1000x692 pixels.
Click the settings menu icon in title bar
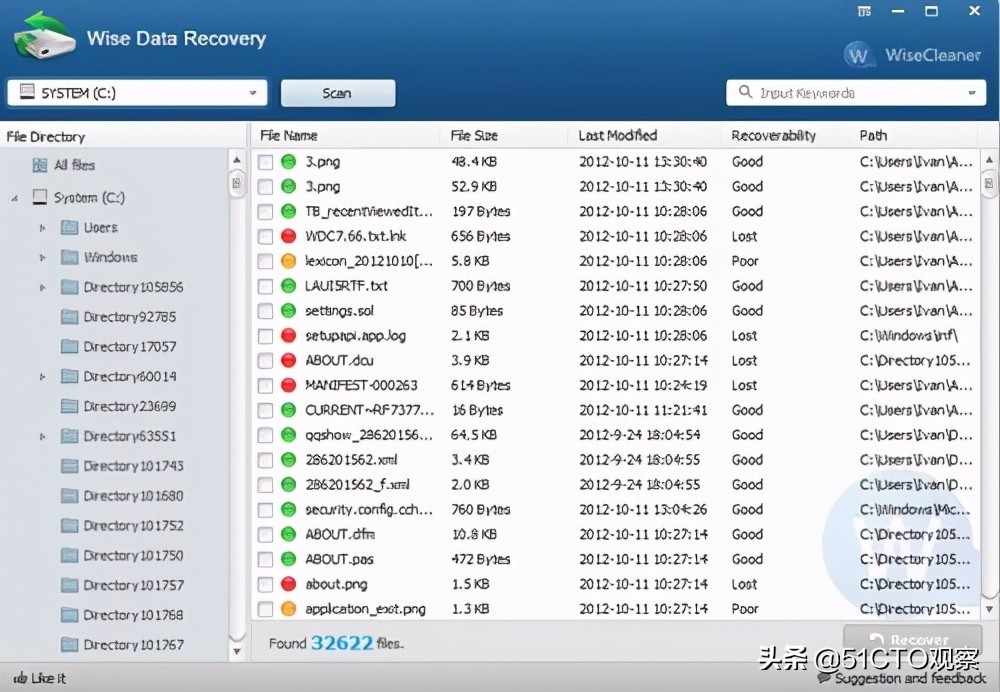click(x=864, y=11)
